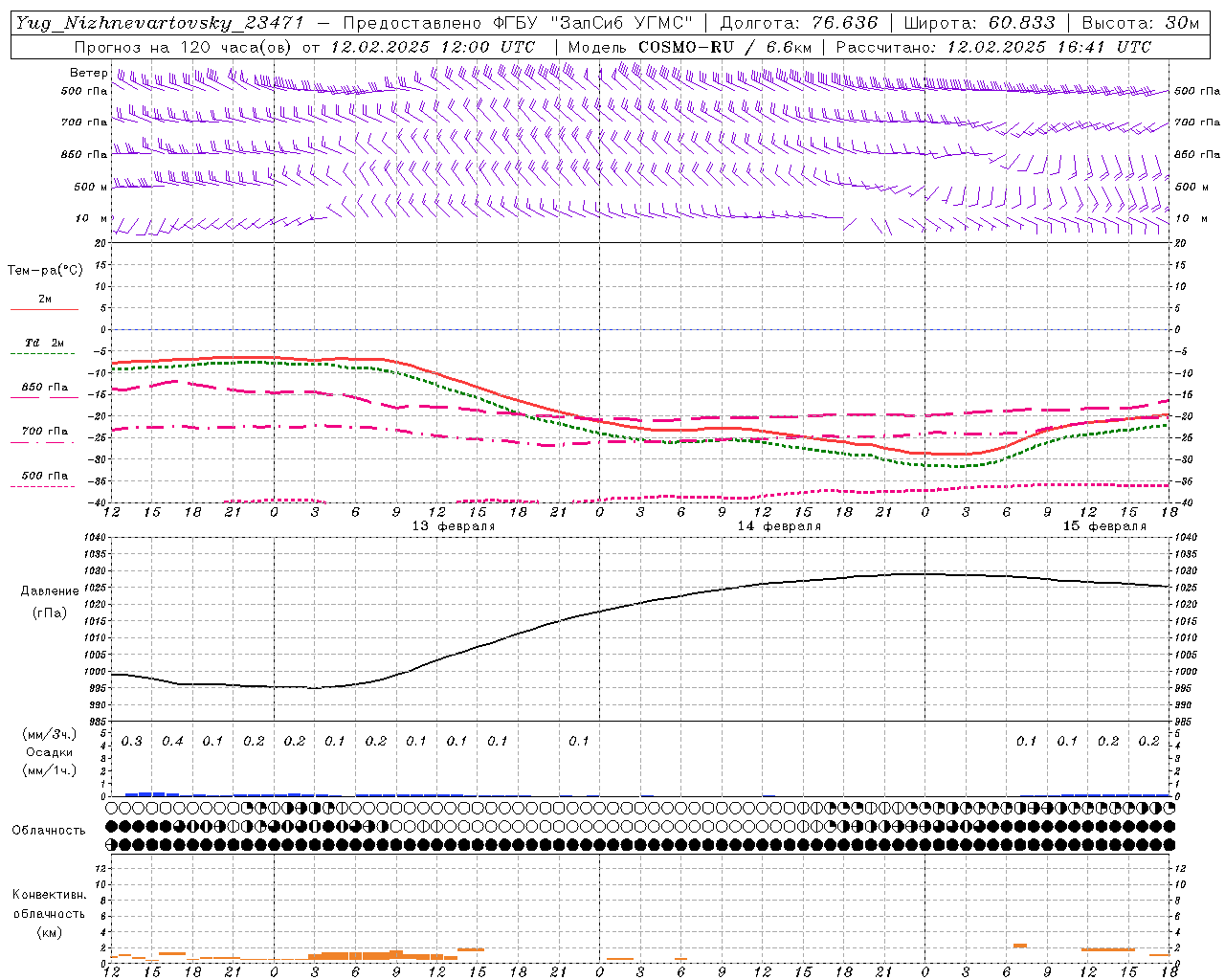Click the Конвективн. convective cloud label
Image resolution: width=1225 pixels, height=980 pixels.
[49, 896]
